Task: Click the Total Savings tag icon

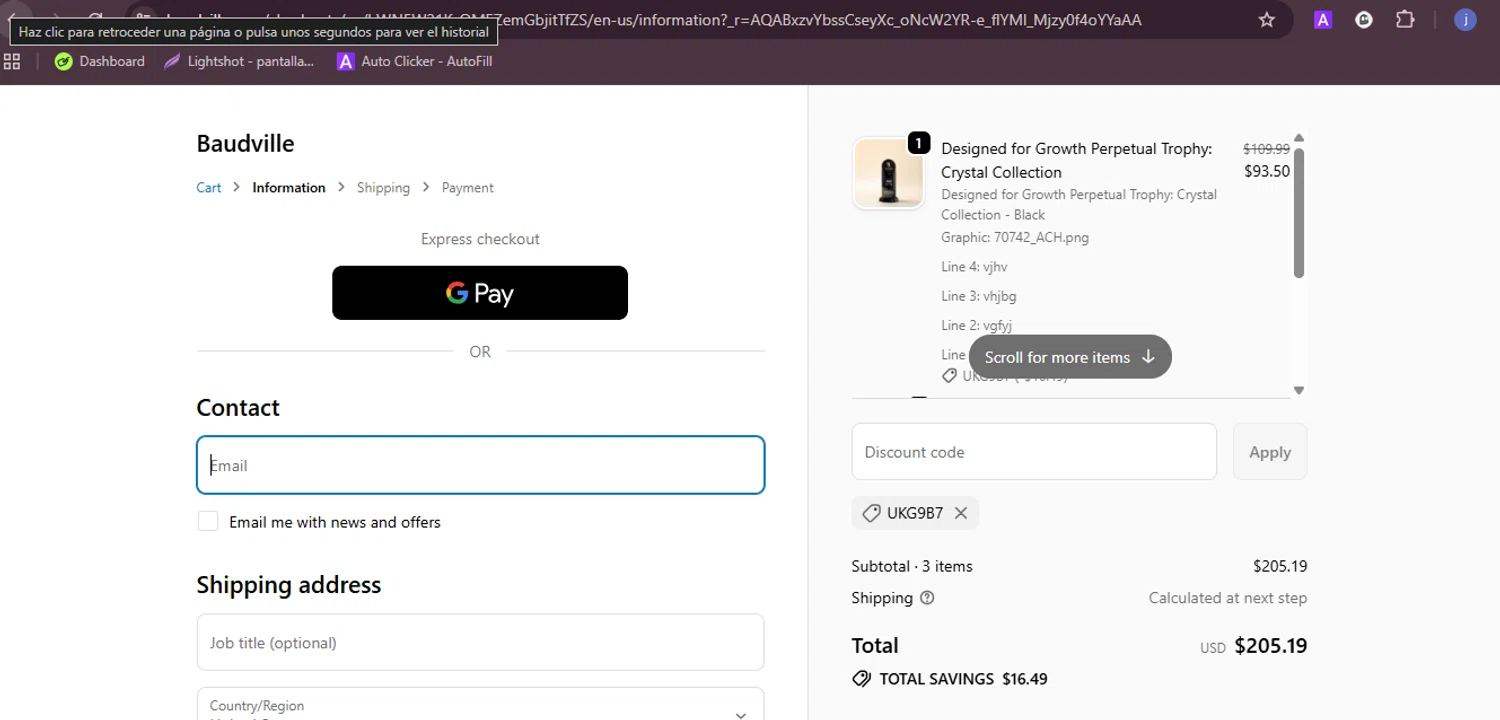Action: [862, 679]
